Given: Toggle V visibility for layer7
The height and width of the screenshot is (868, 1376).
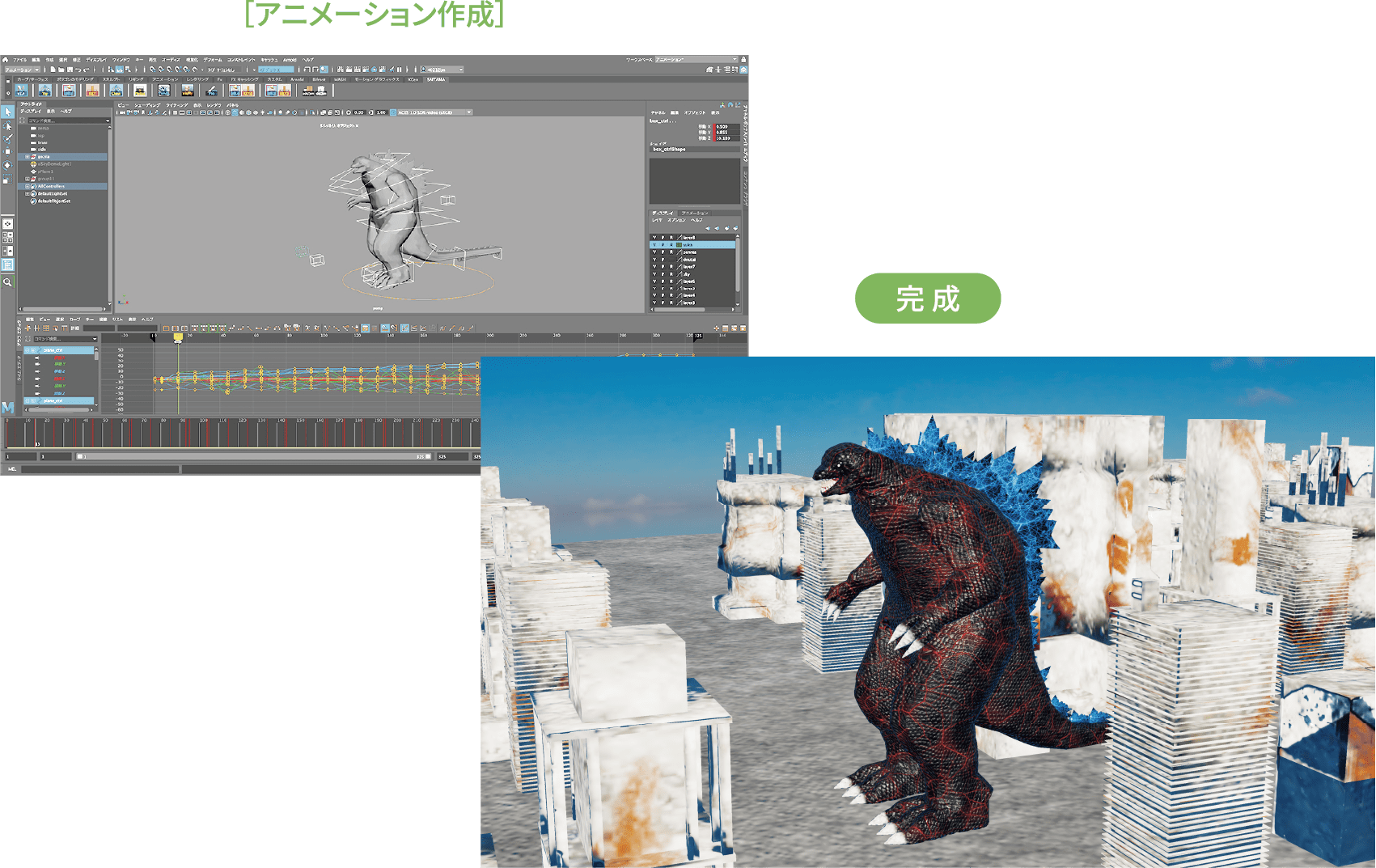Looking at the screenshot, I should click(x=654, y=267).
